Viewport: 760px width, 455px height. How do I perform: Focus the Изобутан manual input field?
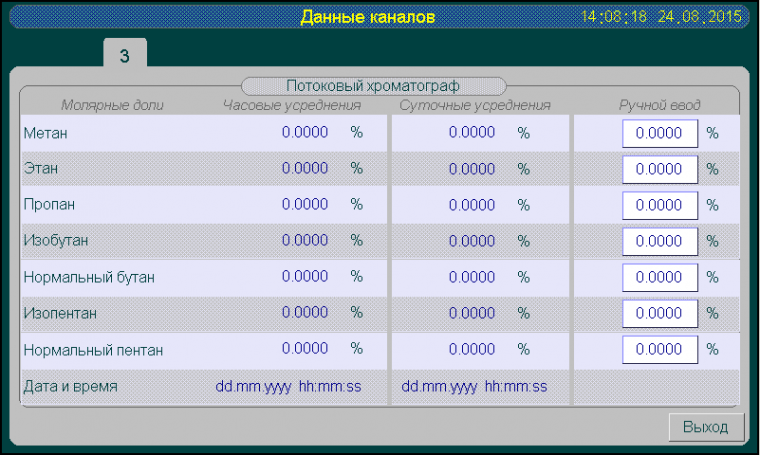tap(659, 241)
